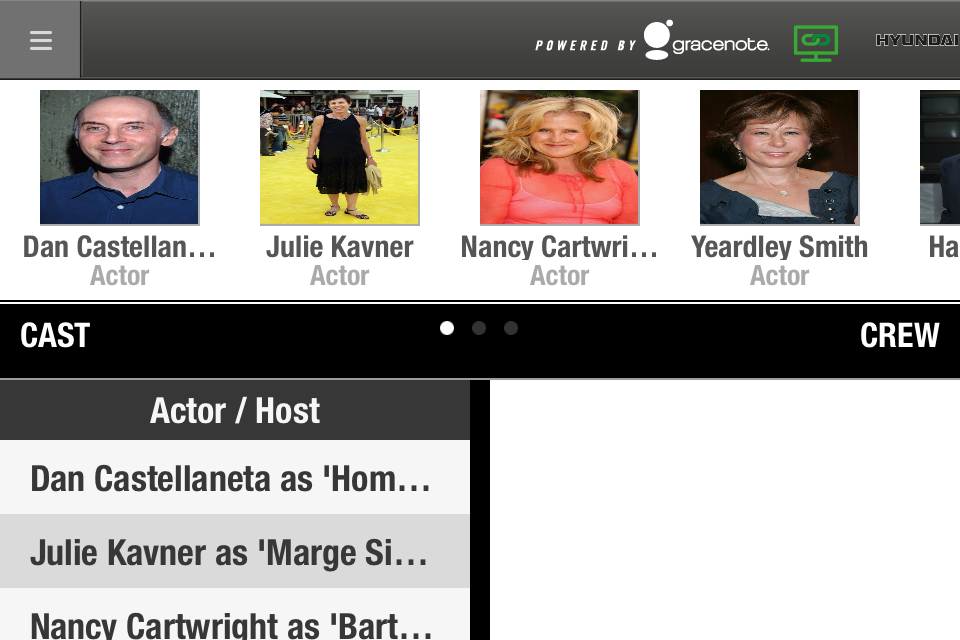Open Yeardley Smith's photo
Image resolution: width=960 pixels, height=640 pixels.
779,157
